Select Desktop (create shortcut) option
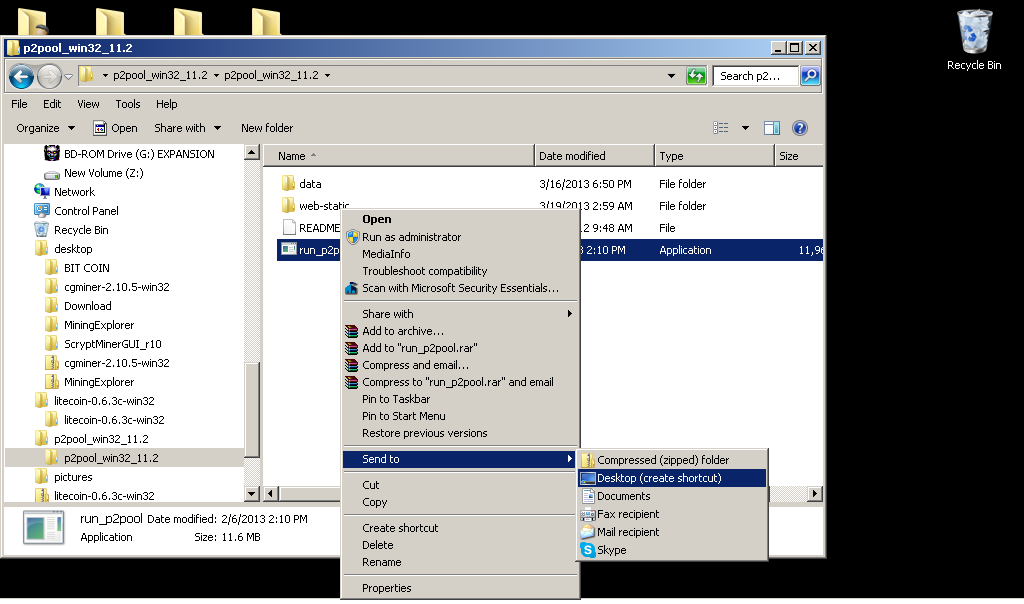The height and width of the screenshot is (604, 1024). [x=658, y=478]
